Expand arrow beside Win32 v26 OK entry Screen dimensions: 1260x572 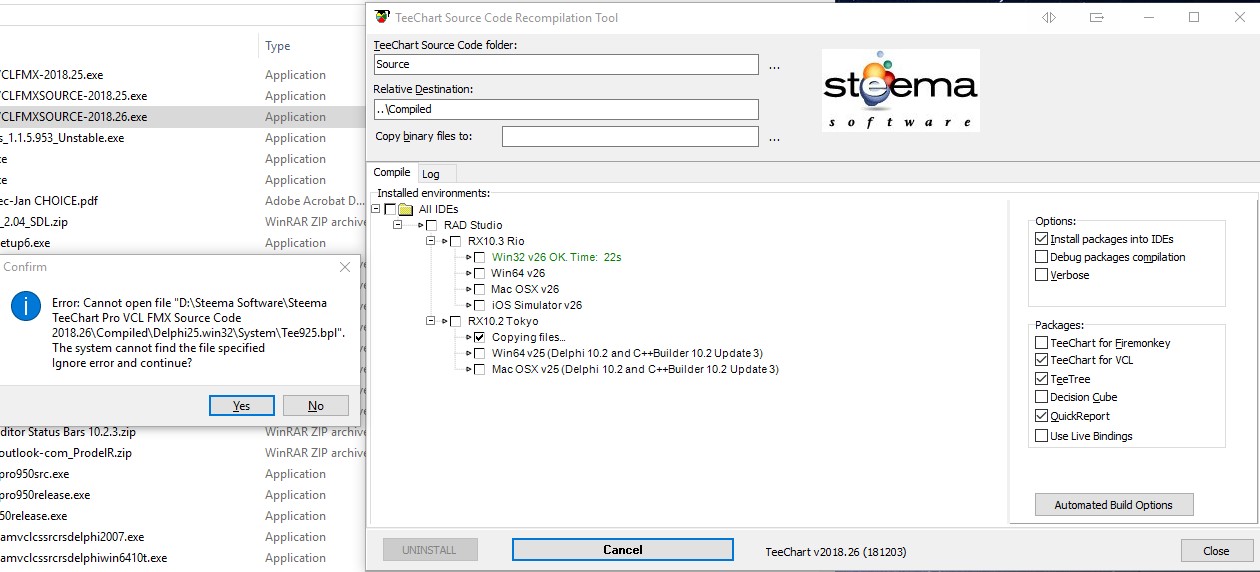[468, 257]
